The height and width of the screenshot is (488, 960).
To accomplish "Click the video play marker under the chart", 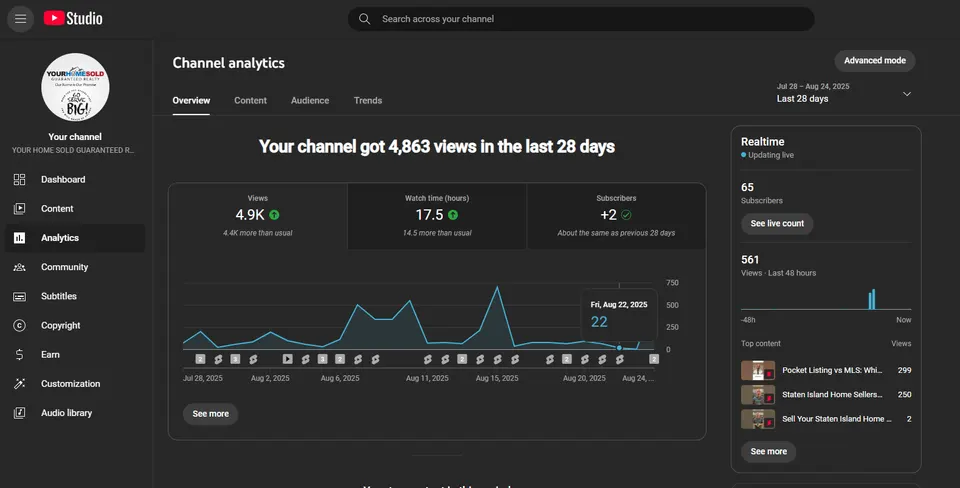I will [x=288, y=359].
